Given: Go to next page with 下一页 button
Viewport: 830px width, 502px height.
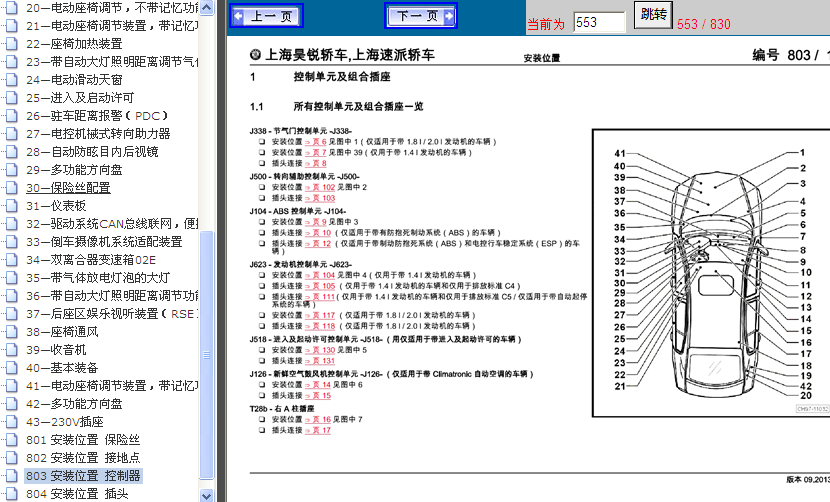Looking at the screenshot, I should (x=421, y=16).
